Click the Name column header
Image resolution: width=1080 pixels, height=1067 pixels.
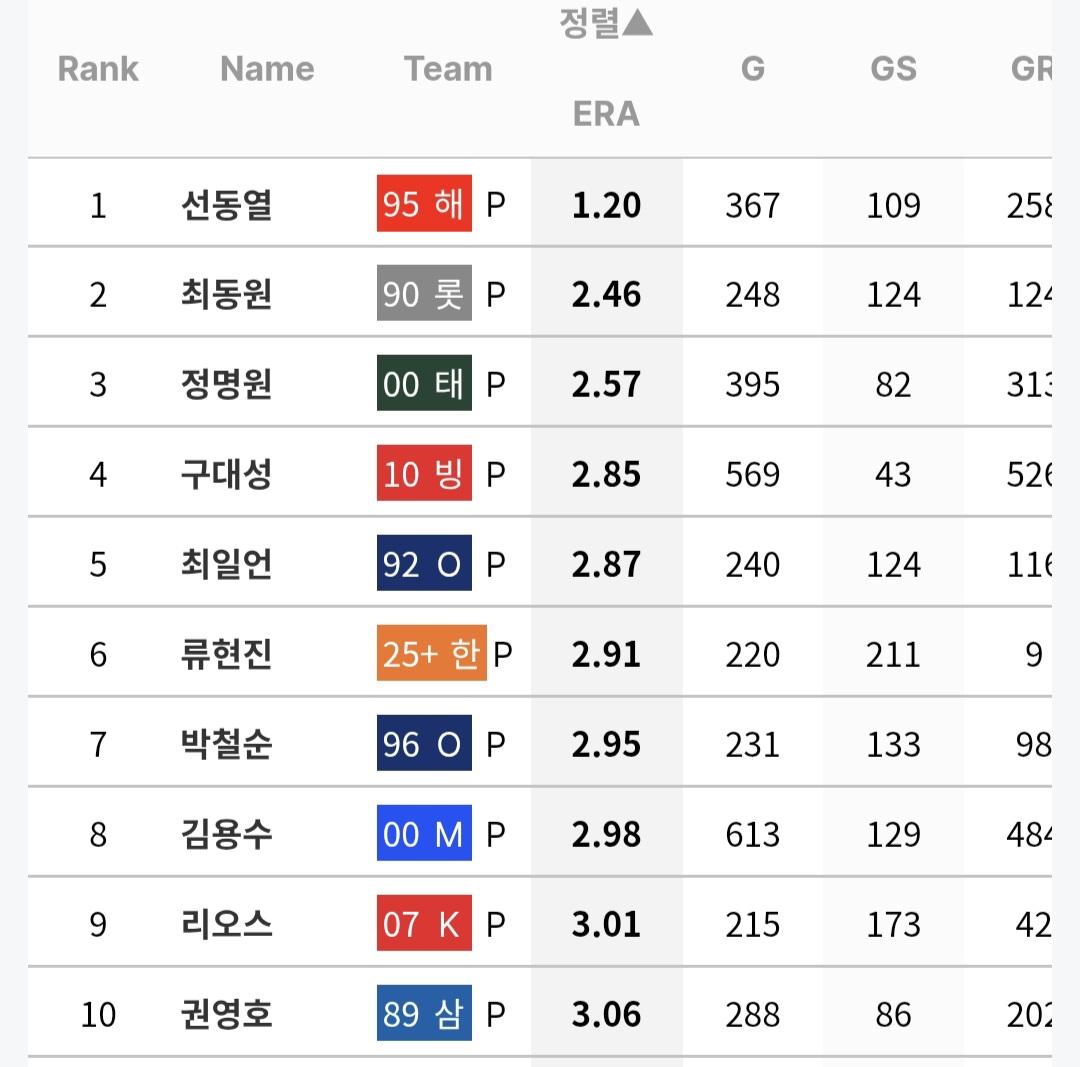(x=267, y=69)
